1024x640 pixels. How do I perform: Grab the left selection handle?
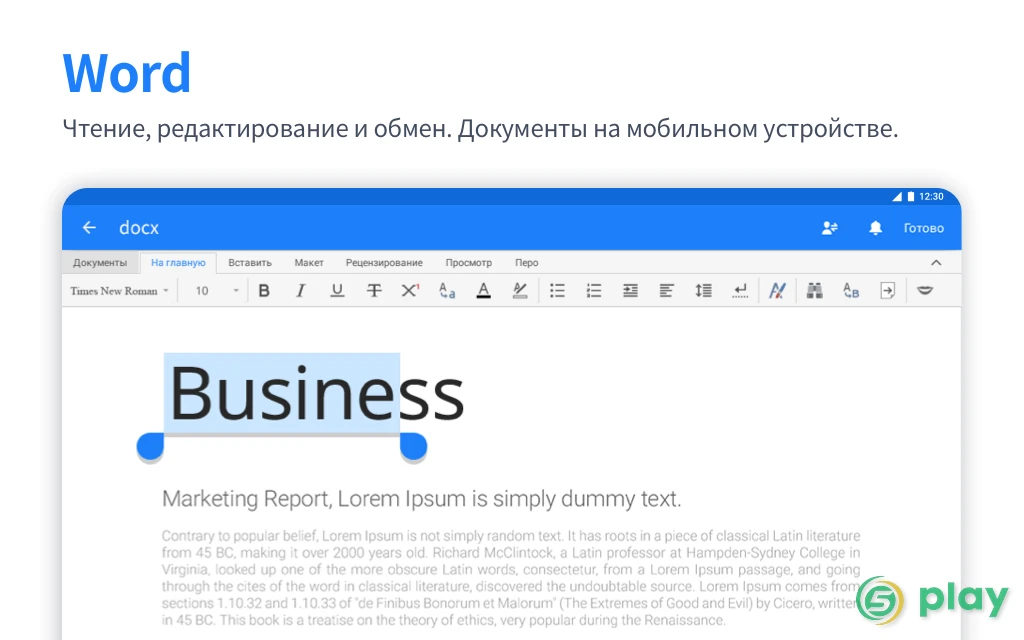(x=150, y=447)
